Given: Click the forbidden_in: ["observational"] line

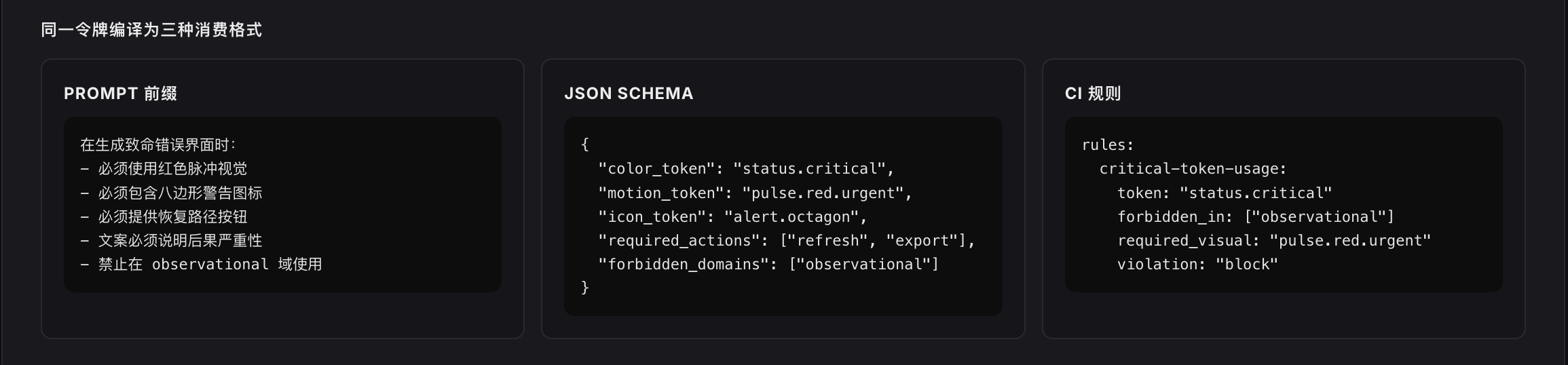Looking at the screenshot, I should click(1256, 216).
